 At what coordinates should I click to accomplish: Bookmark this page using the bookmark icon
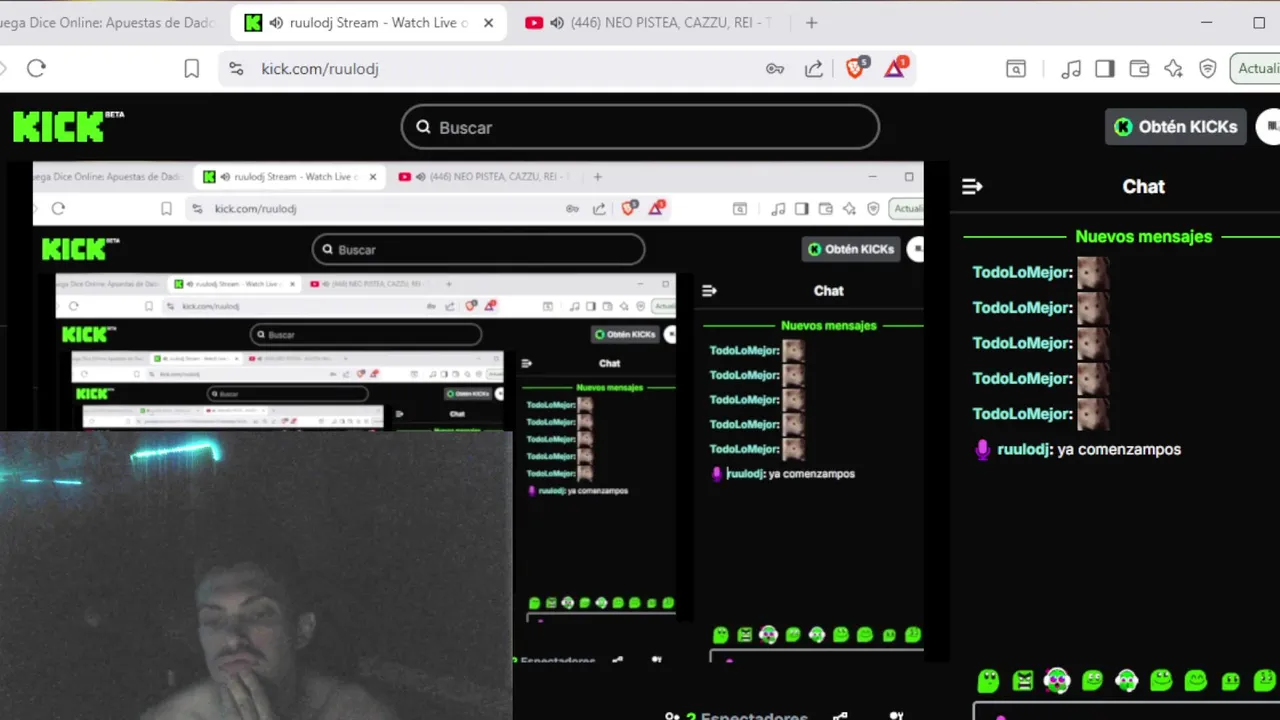pyautogui.click(x=191, y=68)
